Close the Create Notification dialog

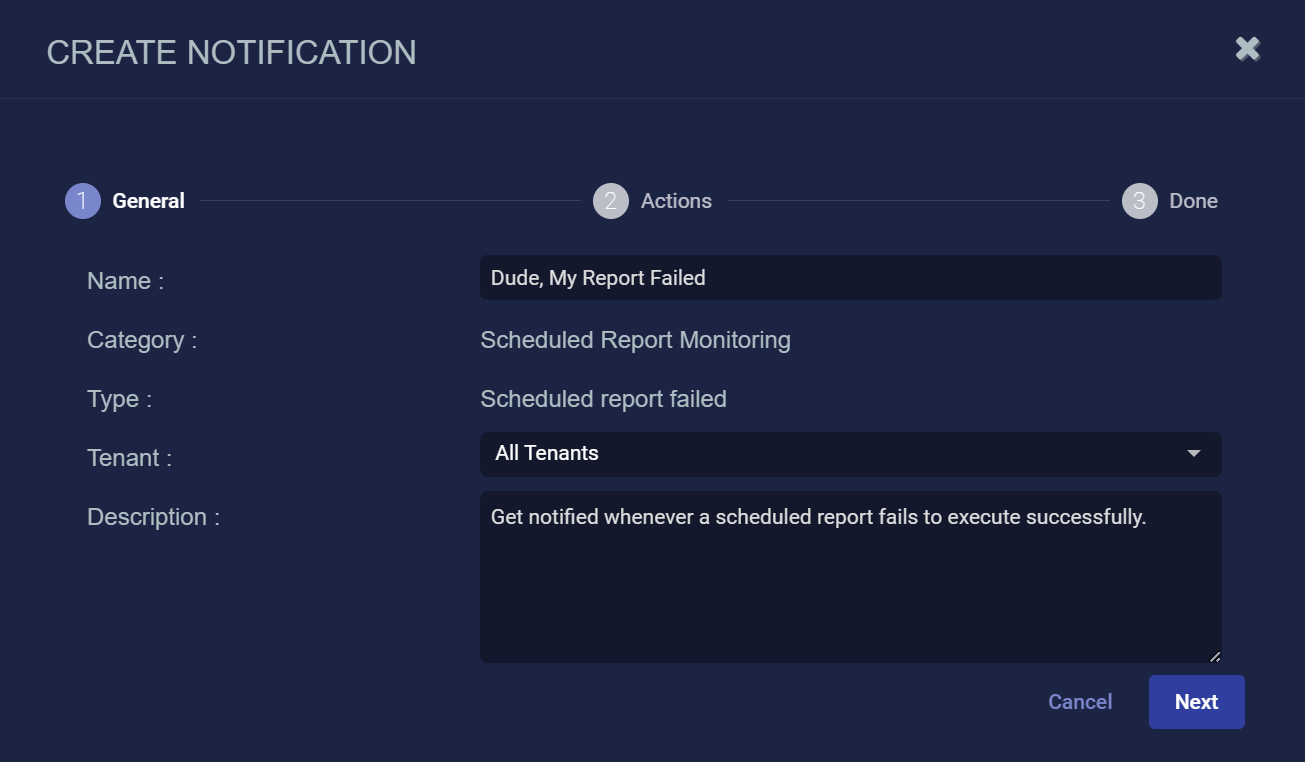point(1247,49)
